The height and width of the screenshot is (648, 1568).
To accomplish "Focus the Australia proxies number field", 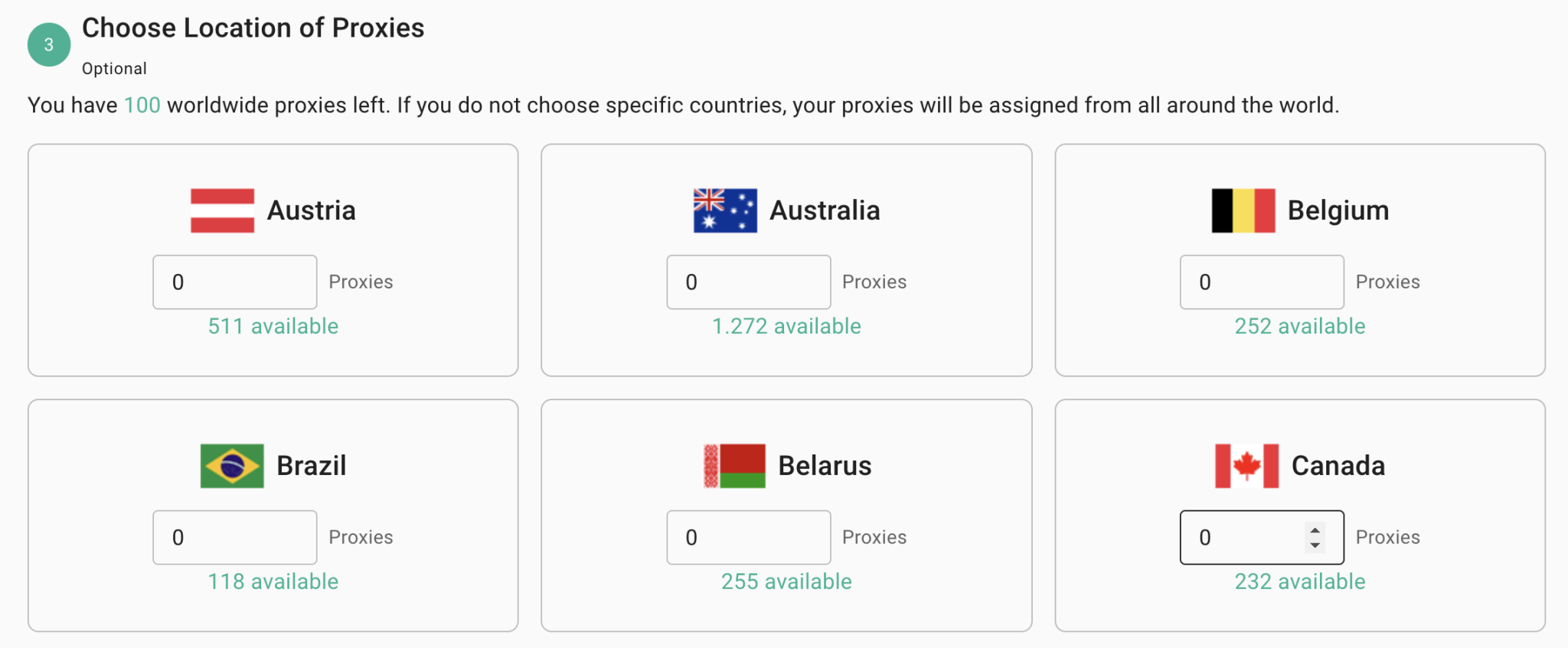I will tap(748, 282).
